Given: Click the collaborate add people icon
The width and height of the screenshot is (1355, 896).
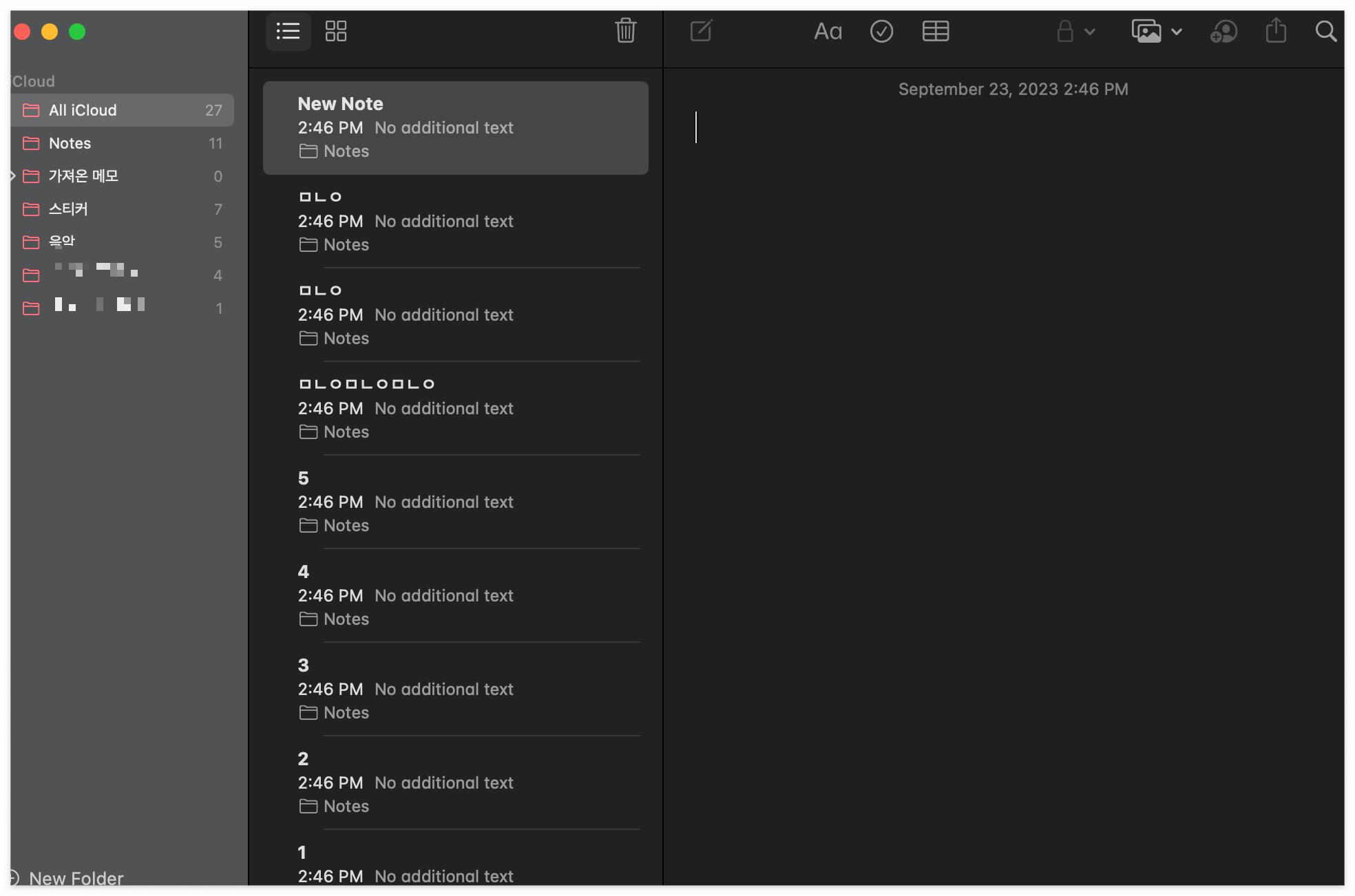Looking at the screenshot, I should coord(1223,31).
